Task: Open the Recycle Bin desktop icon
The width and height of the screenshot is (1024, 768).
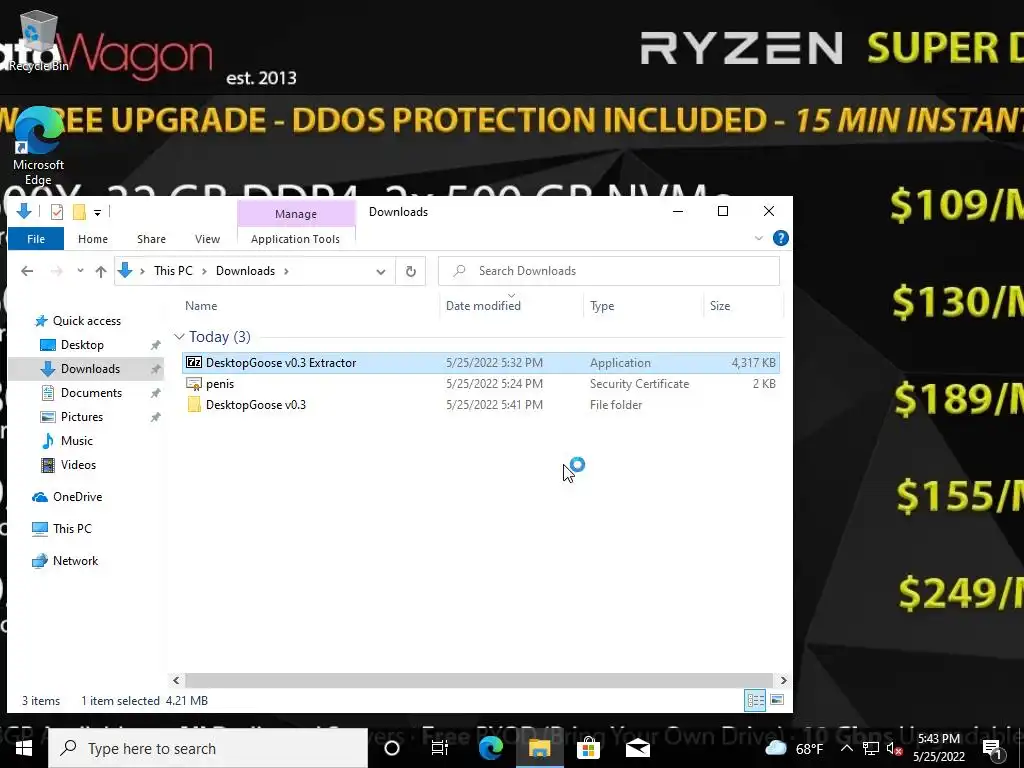Action: [x=38, y=40]
